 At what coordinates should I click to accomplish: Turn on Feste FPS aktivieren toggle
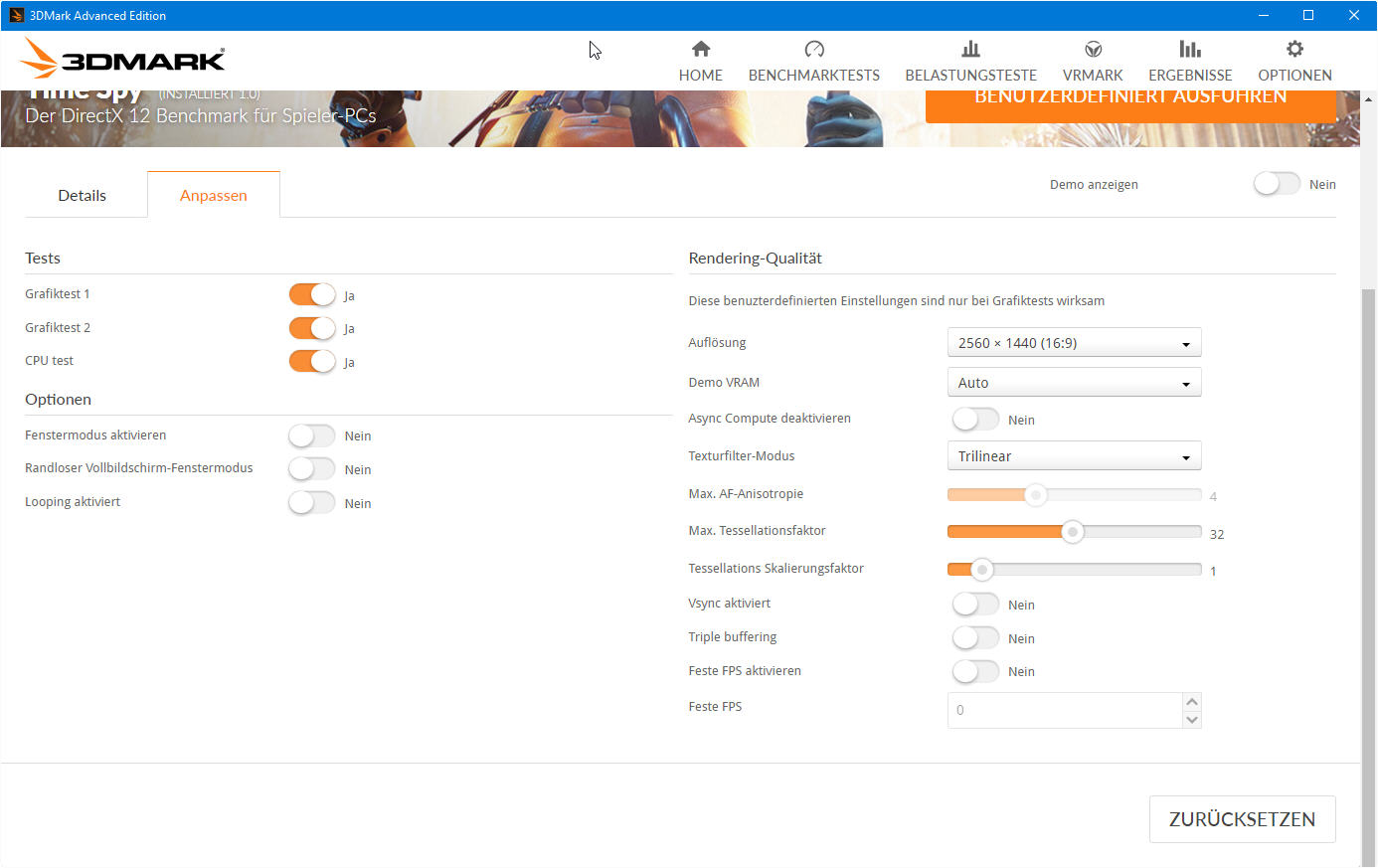975,671
